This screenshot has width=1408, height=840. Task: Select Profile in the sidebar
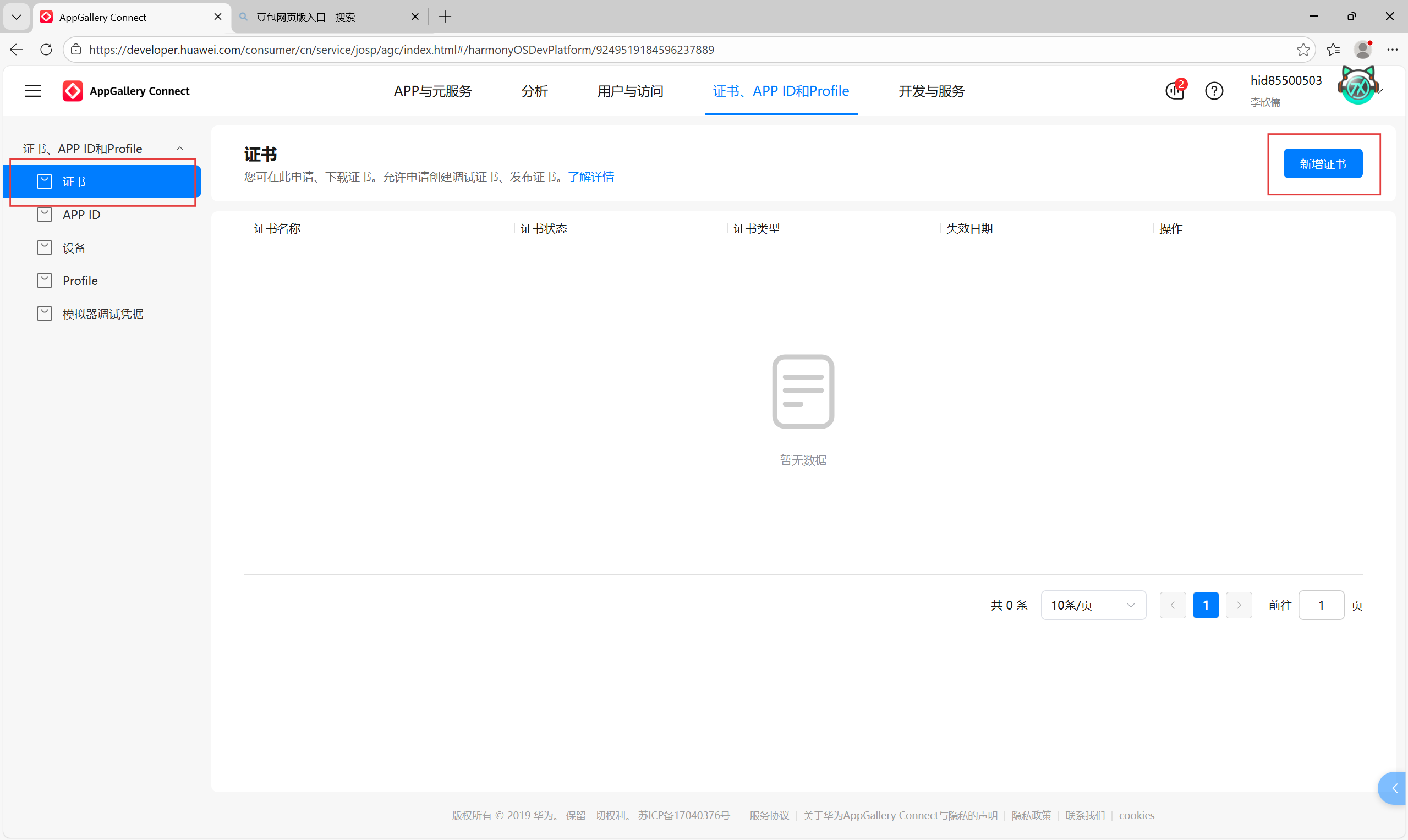tap(80, 281)
